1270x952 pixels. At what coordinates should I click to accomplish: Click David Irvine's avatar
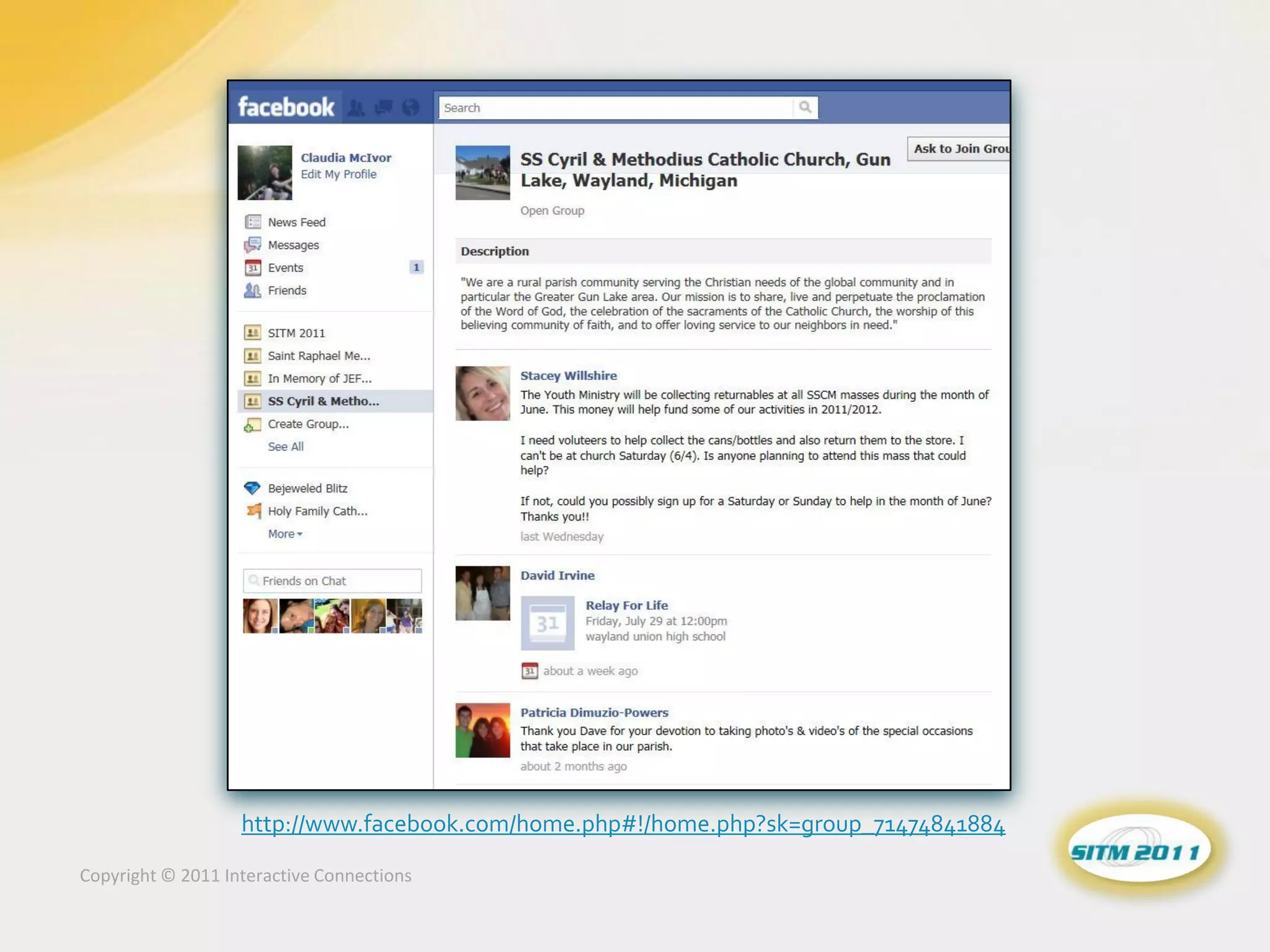point(482,593)
